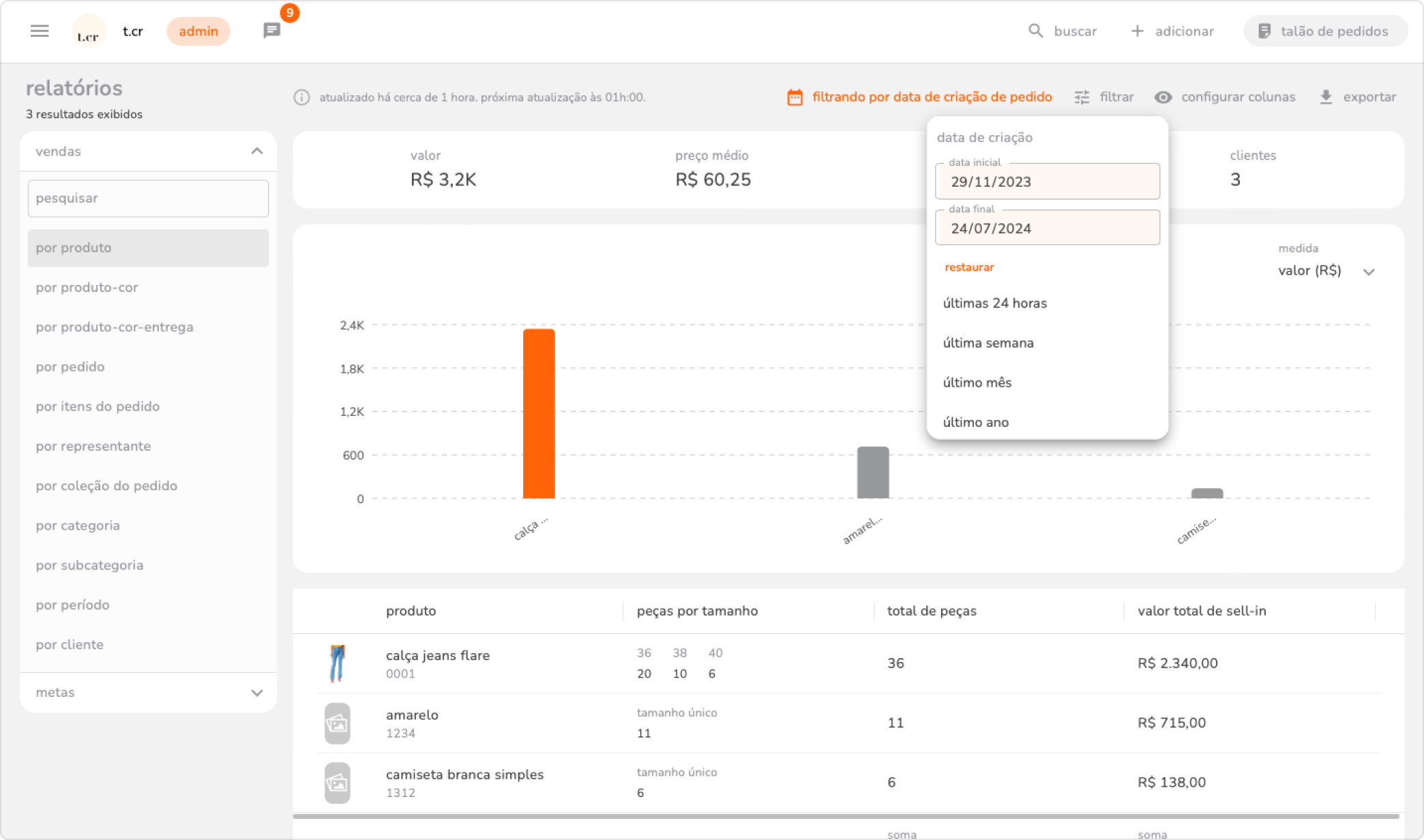1424x840 pixels.
Task: Click the exportar download icon
Action: point(1326,97)
